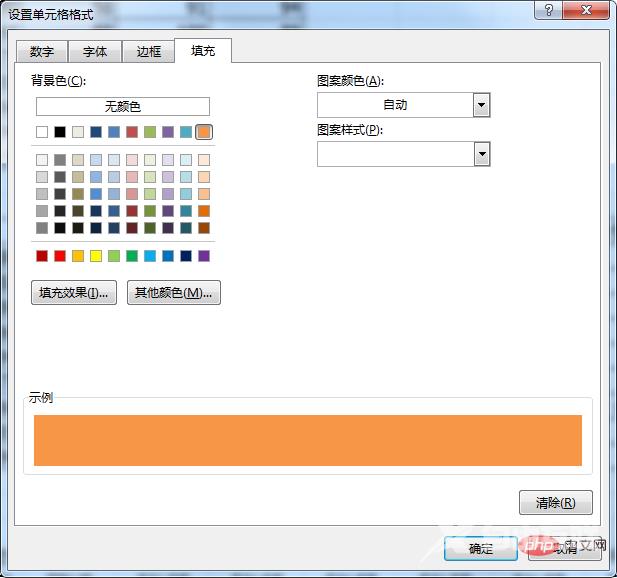Expand the 图案颜色 dropdown arrow
Viewport: 617px width, 578px height.
481,105
